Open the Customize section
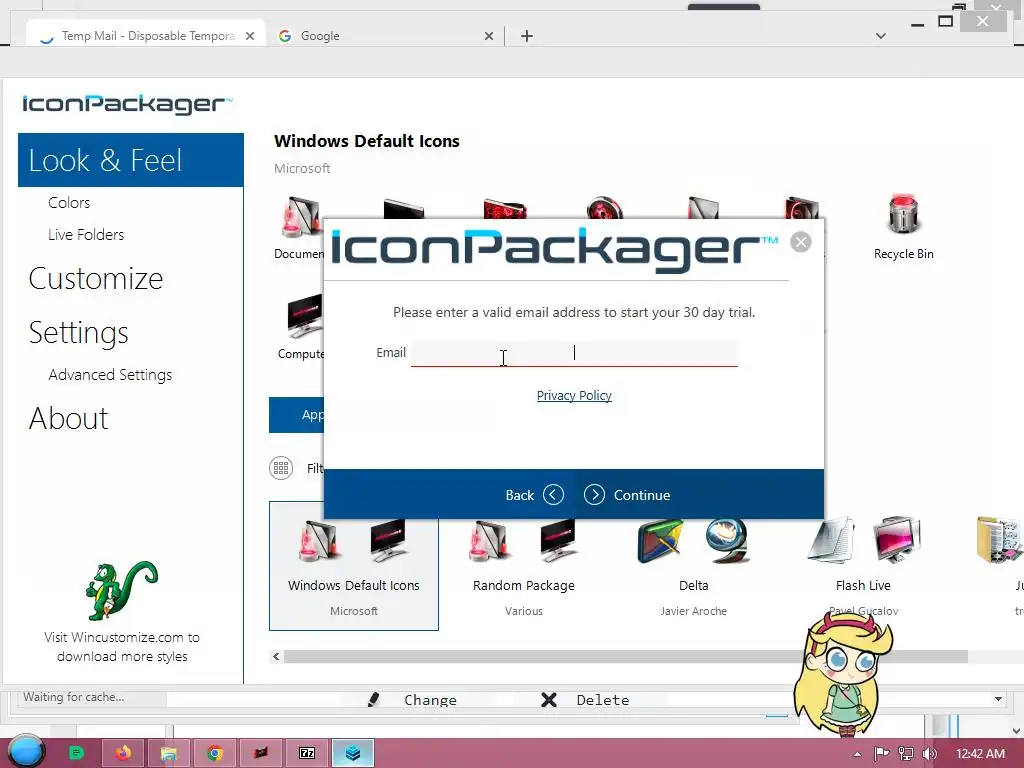1024x768 pixels. 96,279
